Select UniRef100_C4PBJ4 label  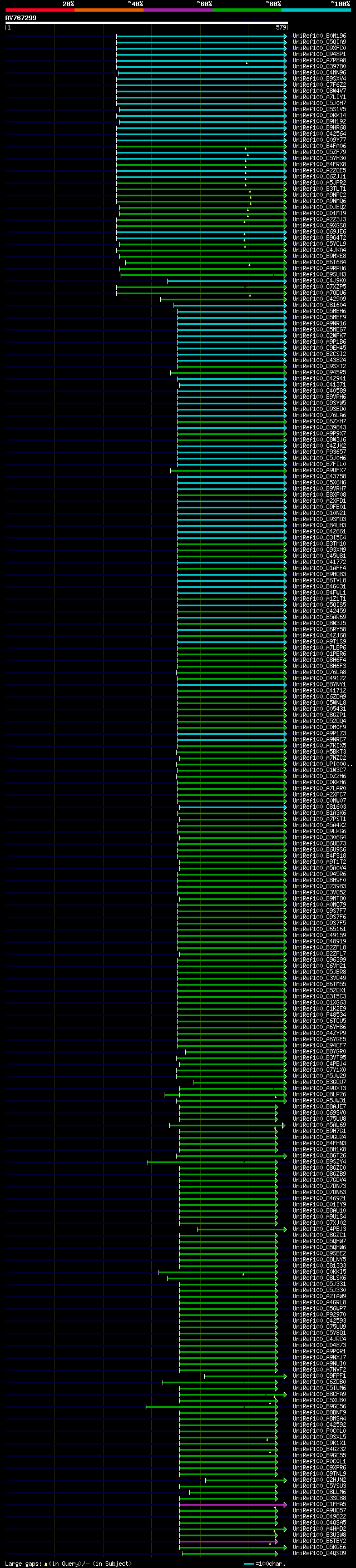(319, 1064)
